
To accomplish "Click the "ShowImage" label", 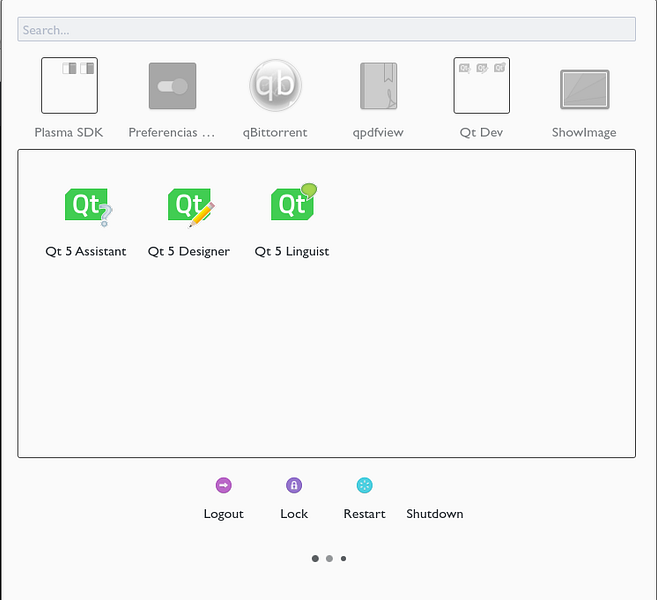I will coord(584,133).
